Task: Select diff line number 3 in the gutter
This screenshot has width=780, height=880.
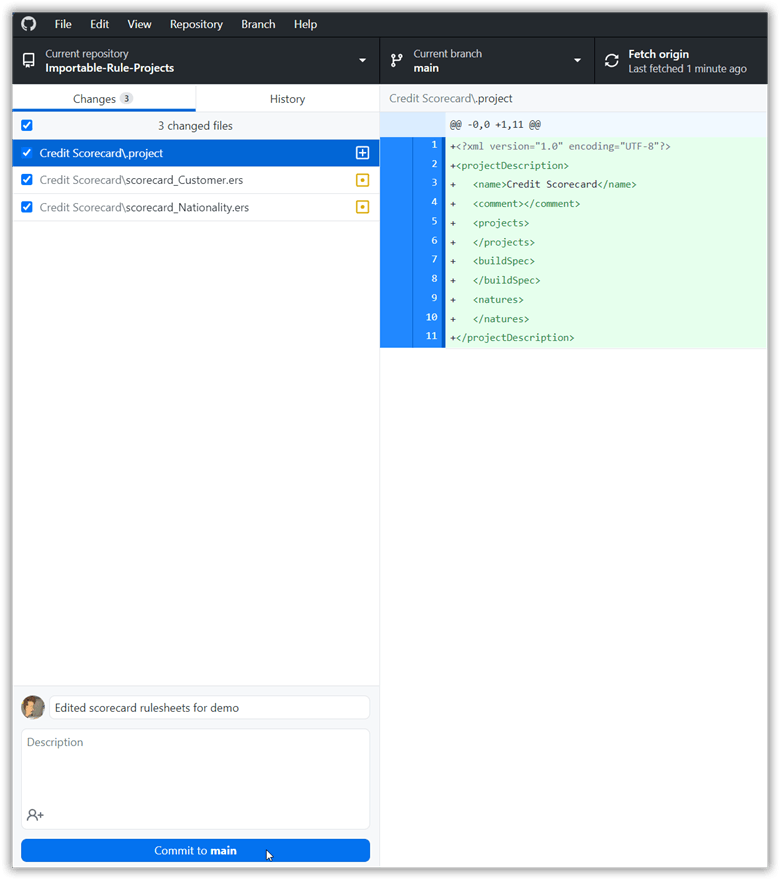Action: coord(429,184)
